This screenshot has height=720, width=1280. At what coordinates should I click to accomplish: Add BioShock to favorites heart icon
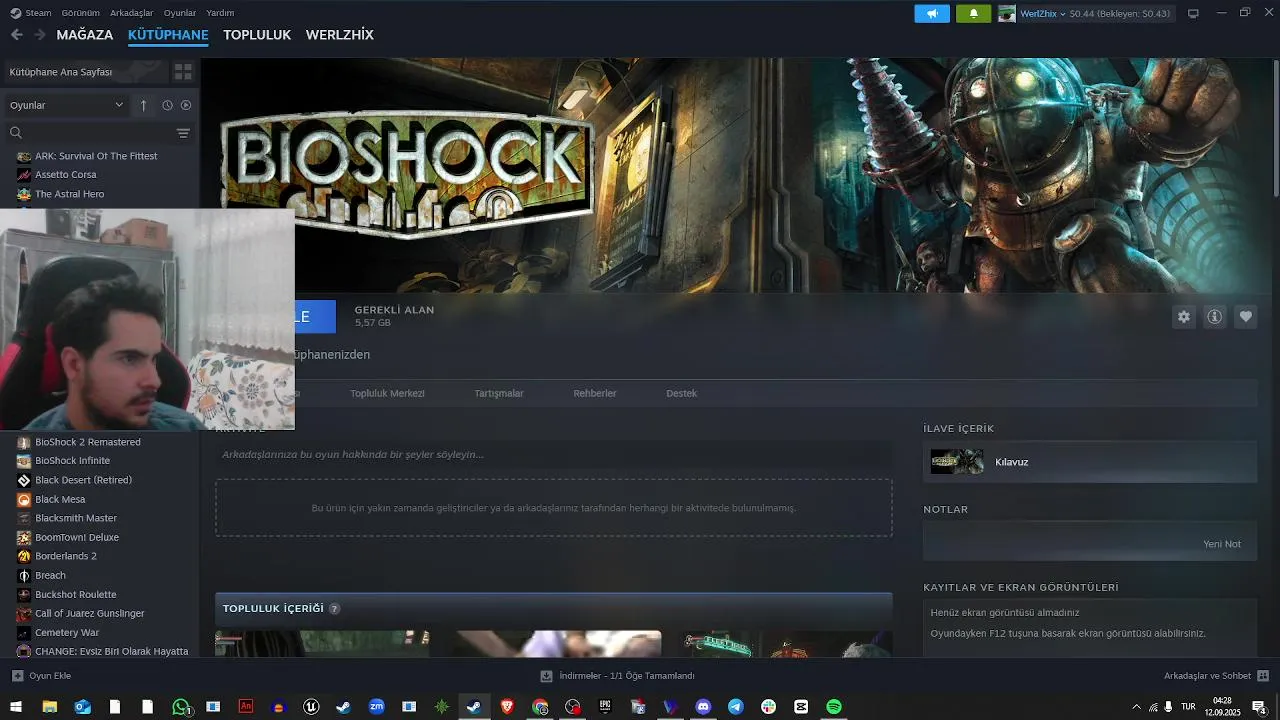tap(1245, 317)
